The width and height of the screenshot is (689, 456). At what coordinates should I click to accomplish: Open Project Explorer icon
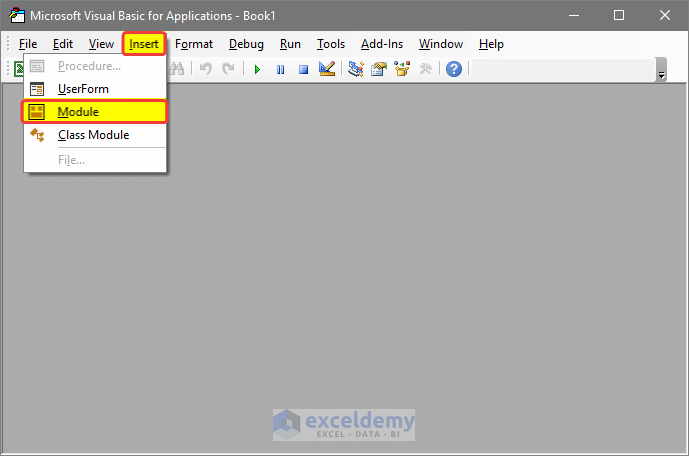click(x=355, y=69)
